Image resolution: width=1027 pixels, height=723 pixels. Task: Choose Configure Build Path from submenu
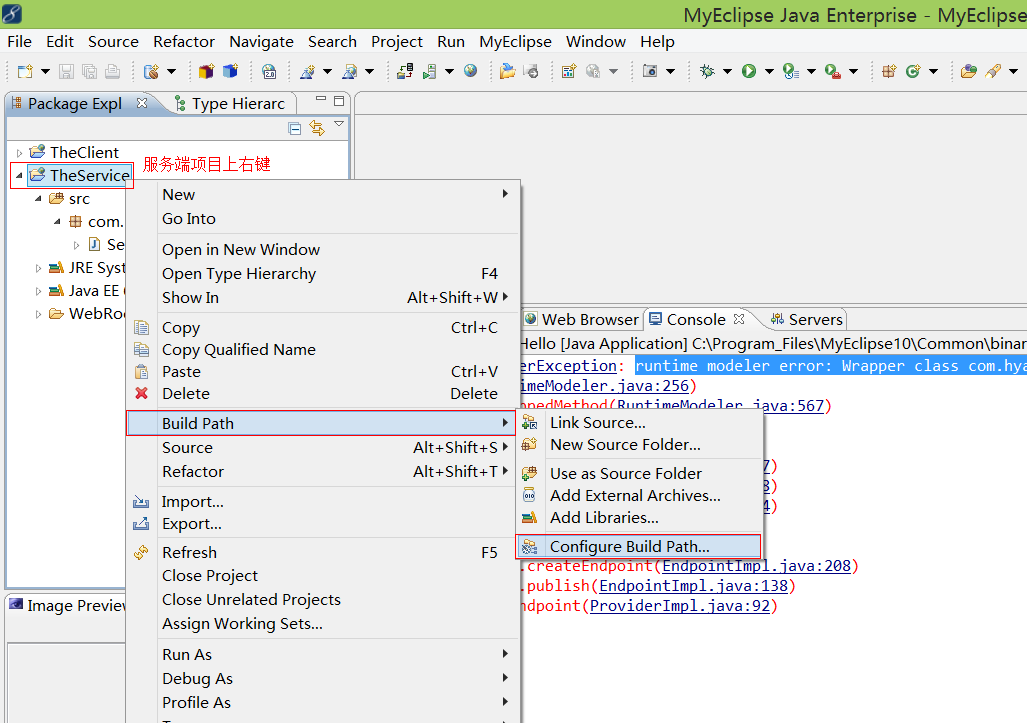pos(639,546)
